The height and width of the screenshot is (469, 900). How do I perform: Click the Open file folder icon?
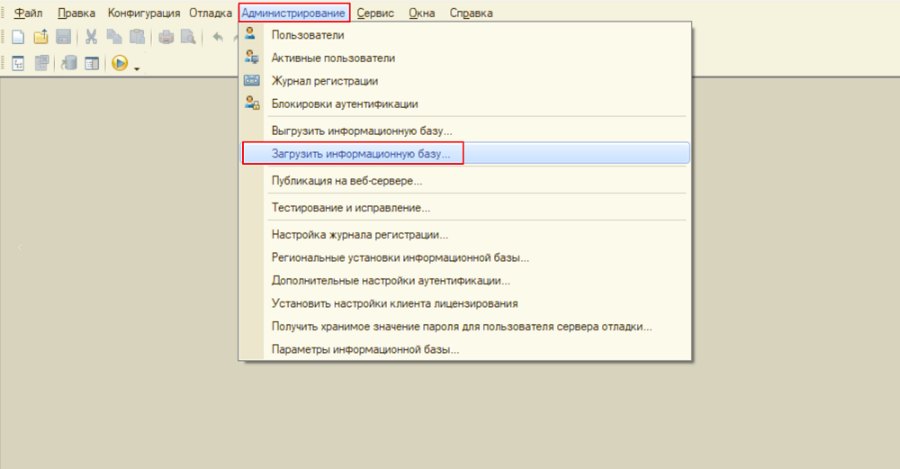click(41, 37)
